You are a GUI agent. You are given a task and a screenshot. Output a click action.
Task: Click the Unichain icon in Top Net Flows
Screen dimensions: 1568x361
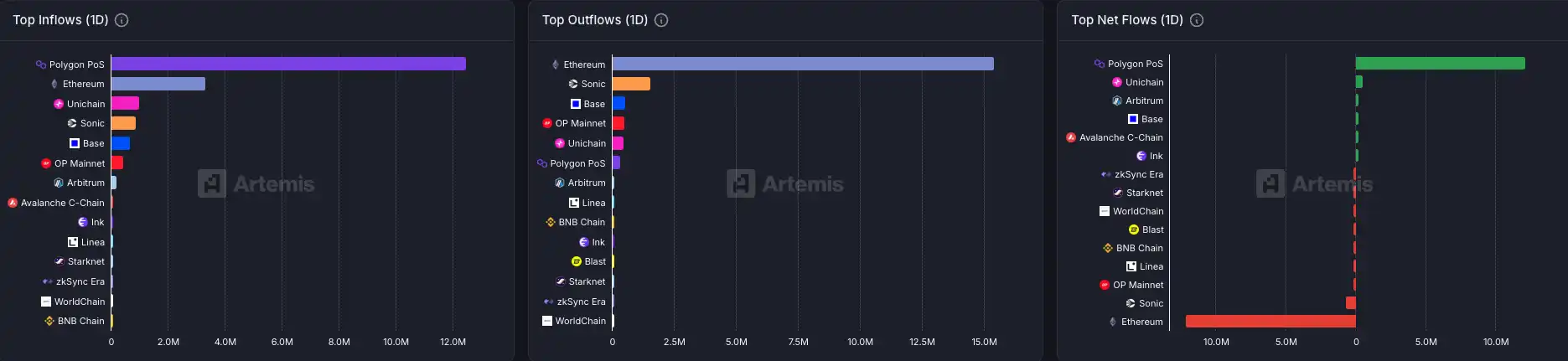(x=1117, y=82)
